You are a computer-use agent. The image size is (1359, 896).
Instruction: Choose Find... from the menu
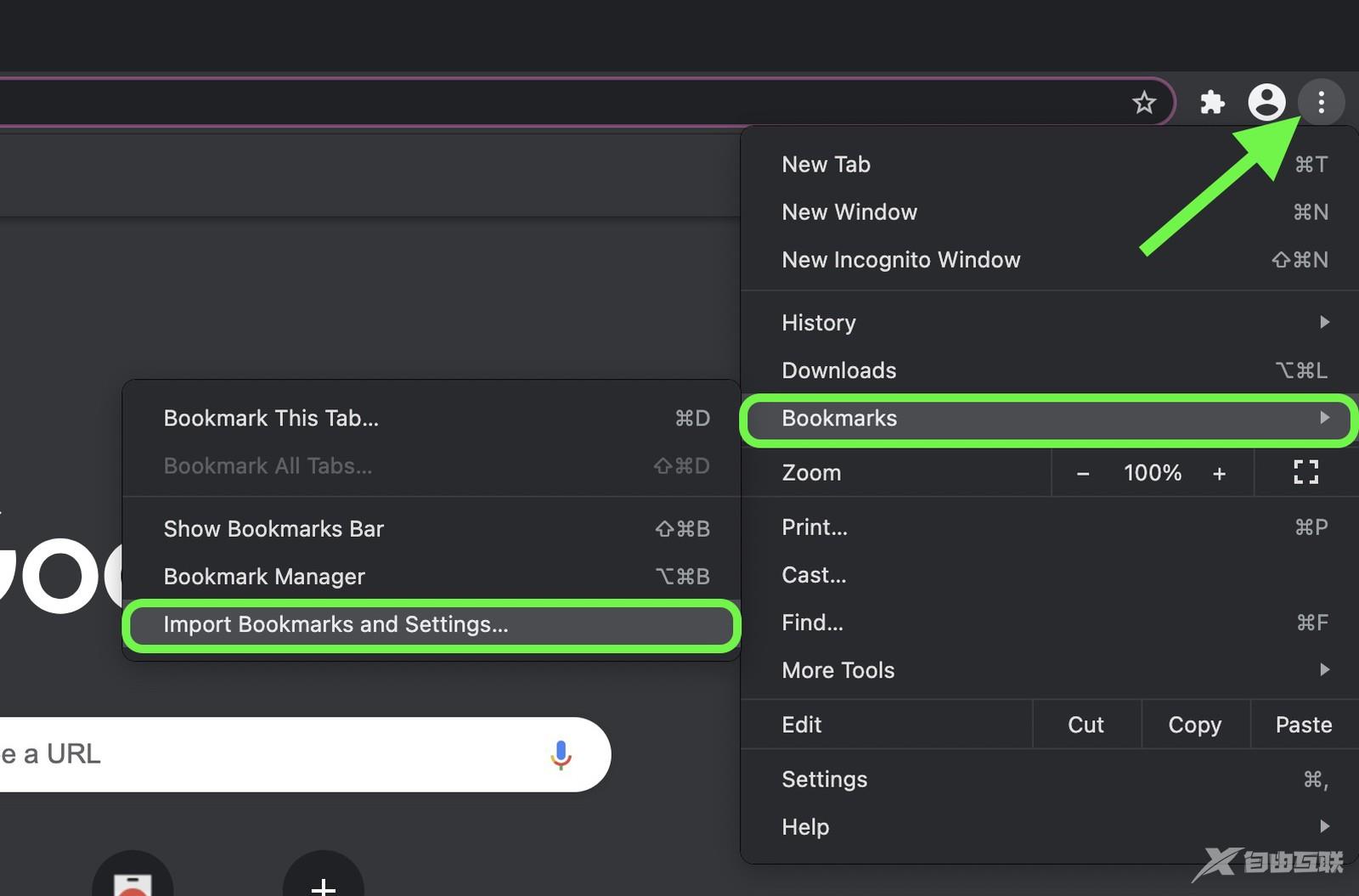(x=1050, y=623)
